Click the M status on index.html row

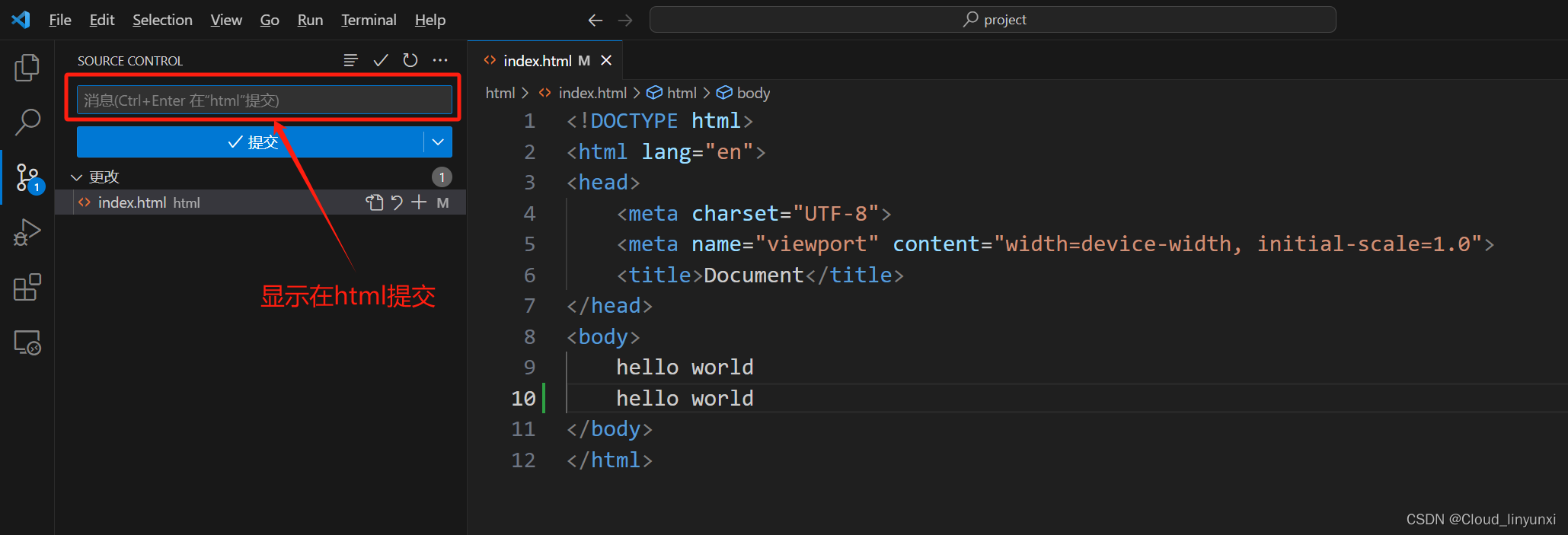pos(442,202)
